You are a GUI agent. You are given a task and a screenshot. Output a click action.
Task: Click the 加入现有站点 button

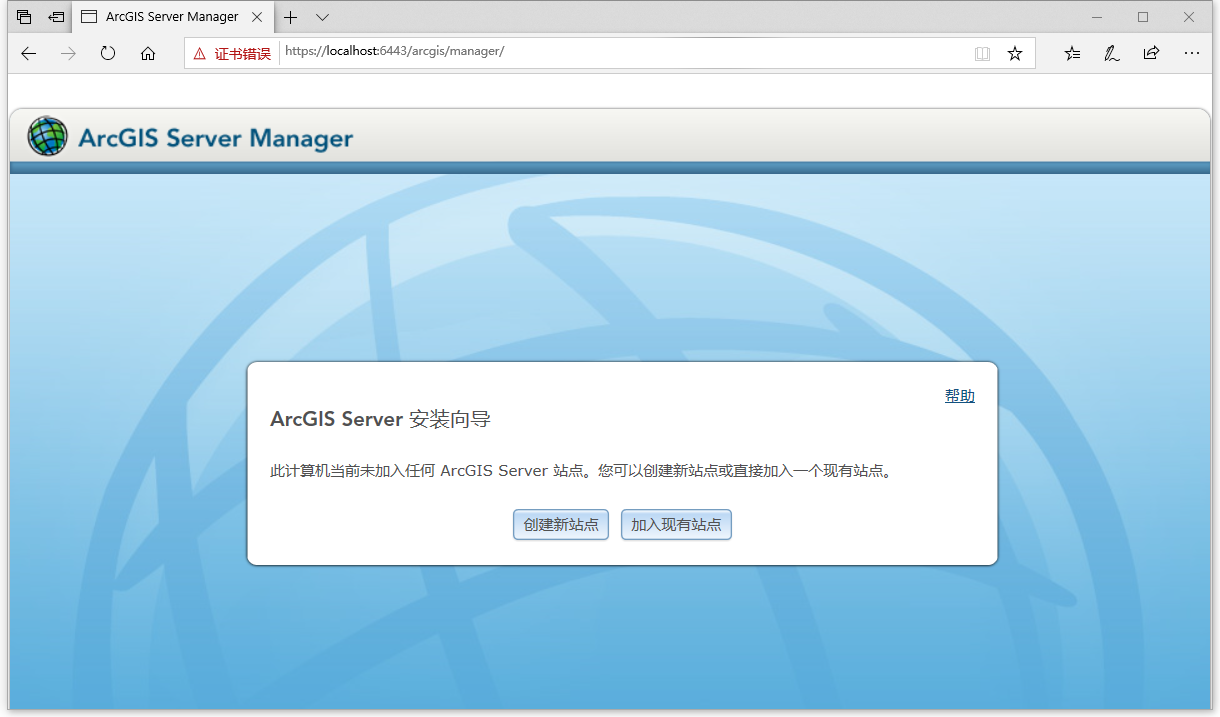click(676, 525)
